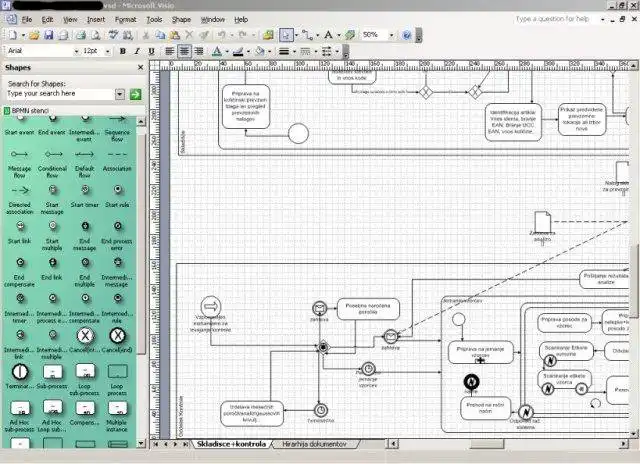Apply the text color swatch button
This screenshot has height=464, width=640.
[217, 51]
